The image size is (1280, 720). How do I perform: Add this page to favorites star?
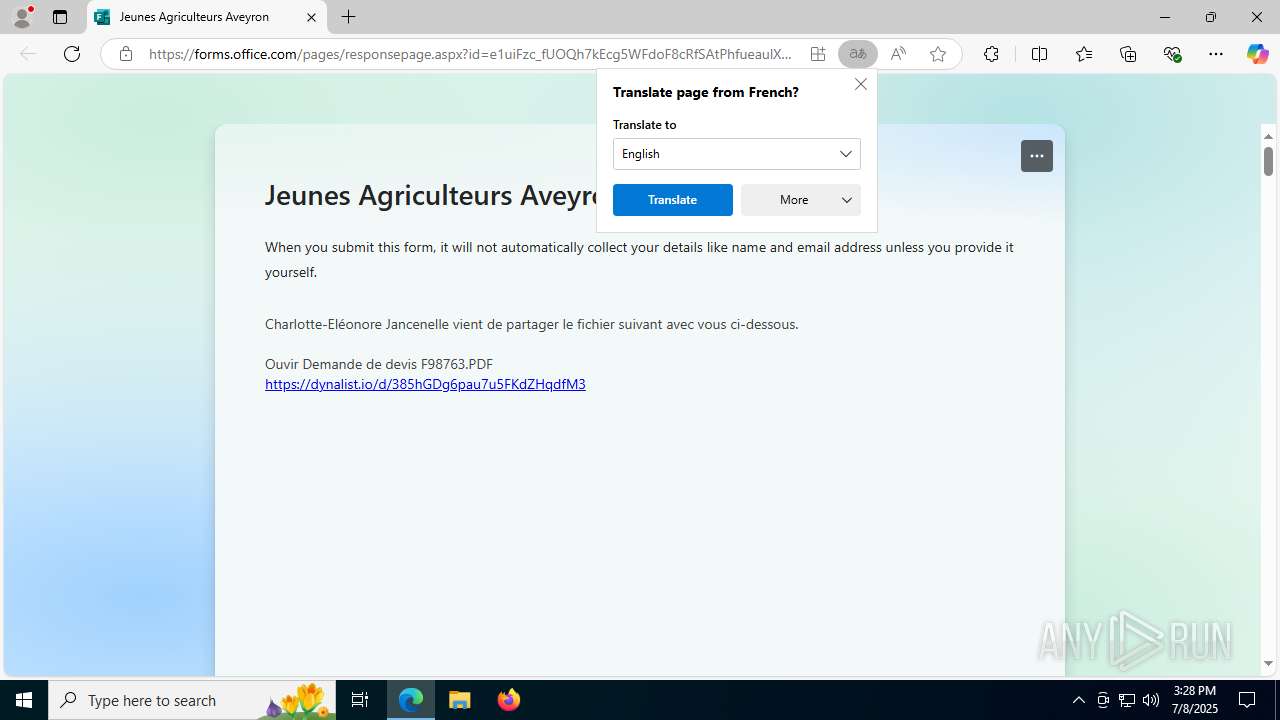tap(938, 54)
